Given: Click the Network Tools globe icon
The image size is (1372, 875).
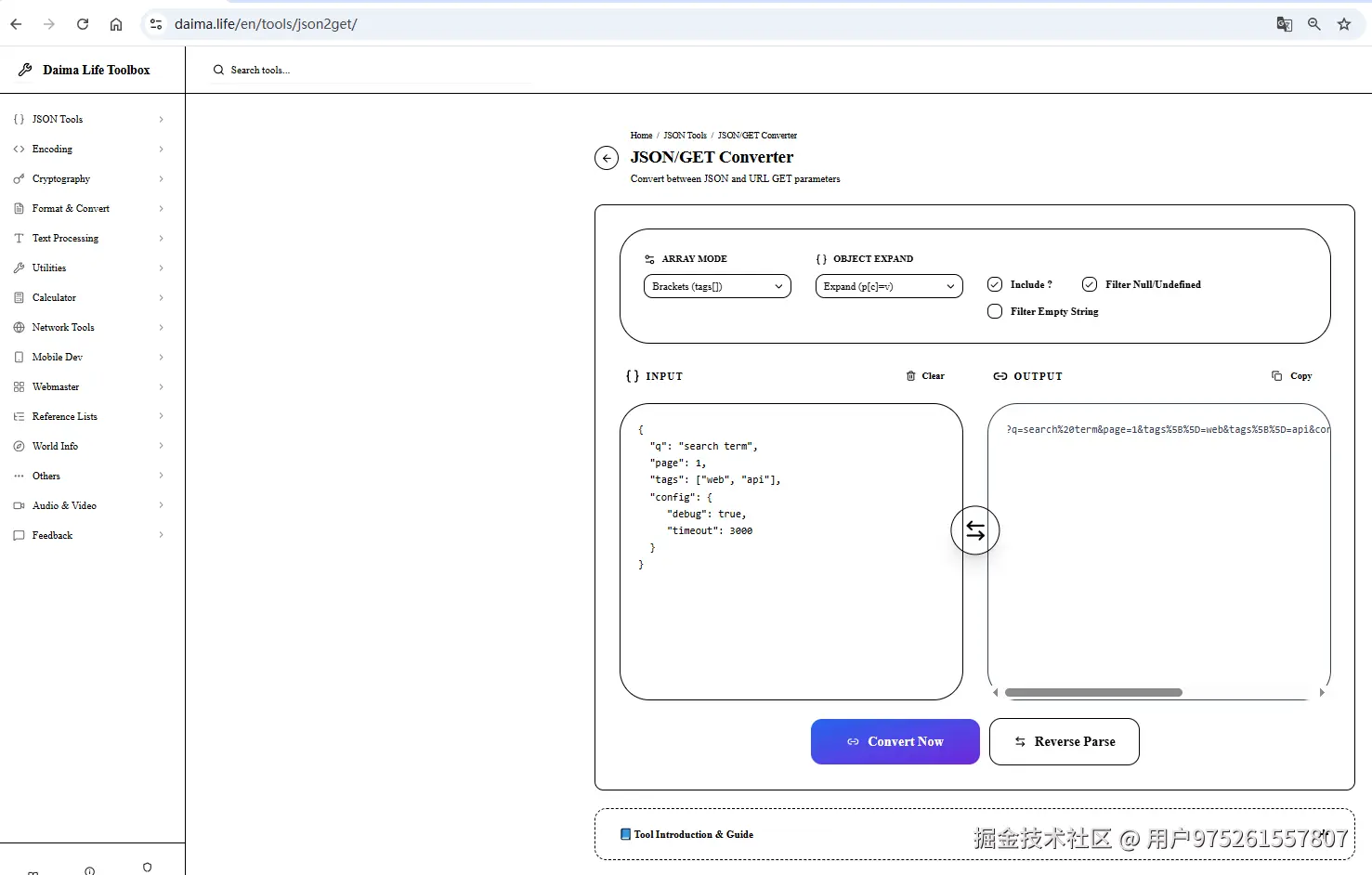Looking at the screenshot, I should (x=19, y=327).
